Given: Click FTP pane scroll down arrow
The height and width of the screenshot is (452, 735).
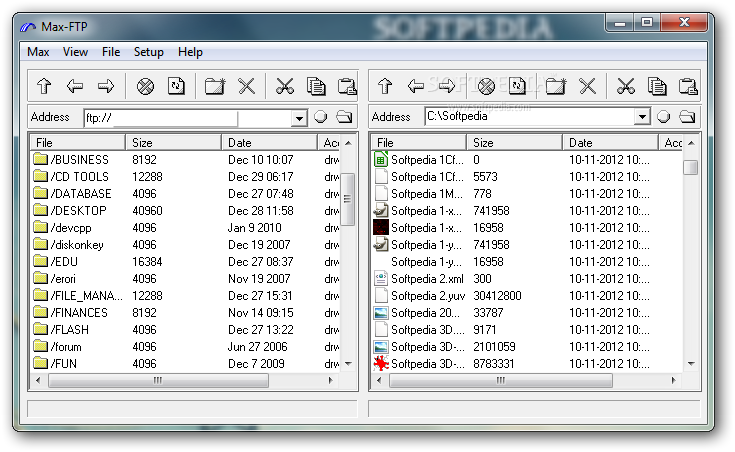Looking at the screenshot, I should (x=348, y=364).
